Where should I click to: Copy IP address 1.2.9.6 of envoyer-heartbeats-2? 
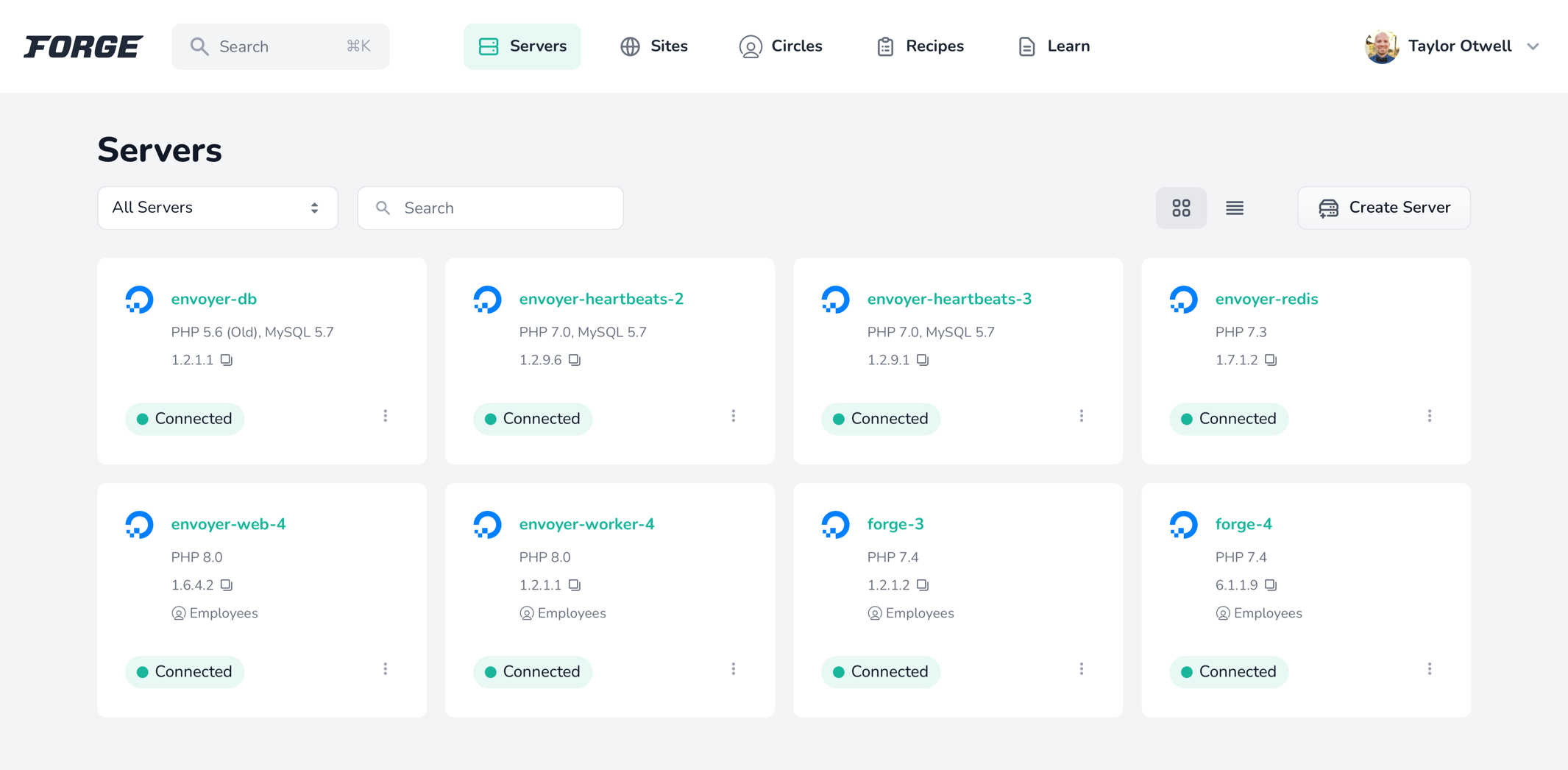point(575,360)
